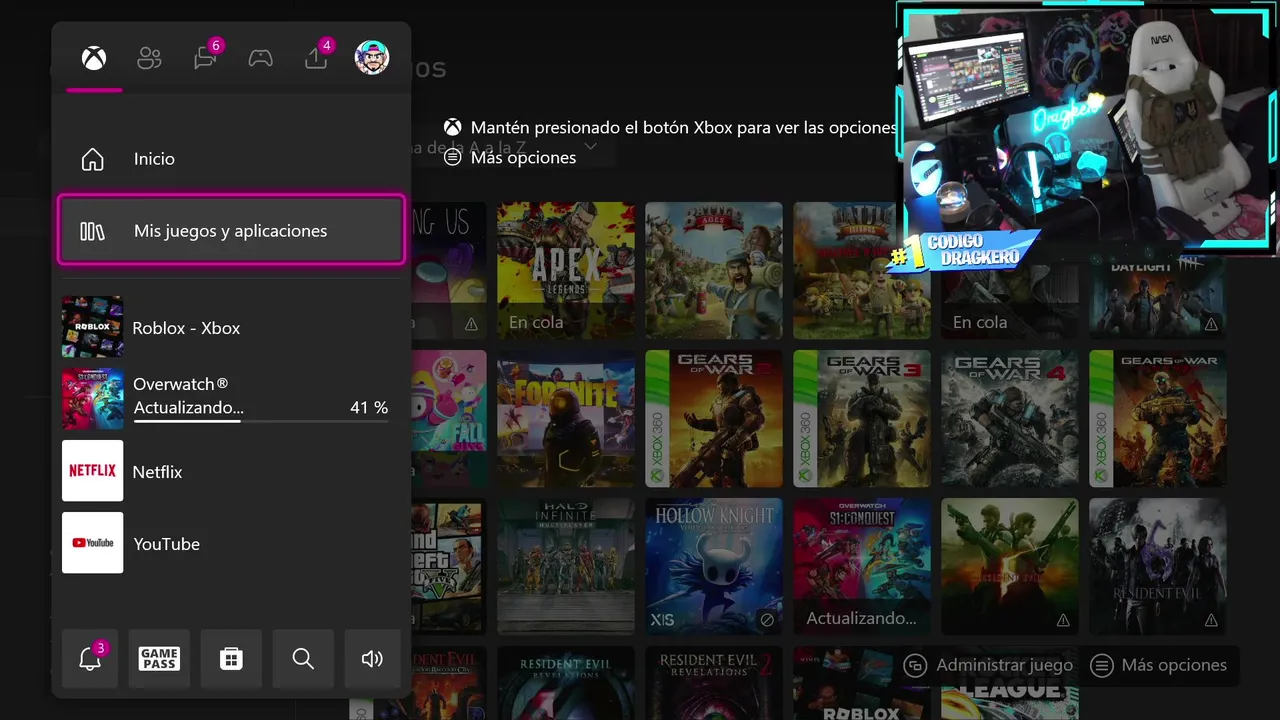Open notifications bell icon
1280x720 pixels.
(x=90, y=659)
